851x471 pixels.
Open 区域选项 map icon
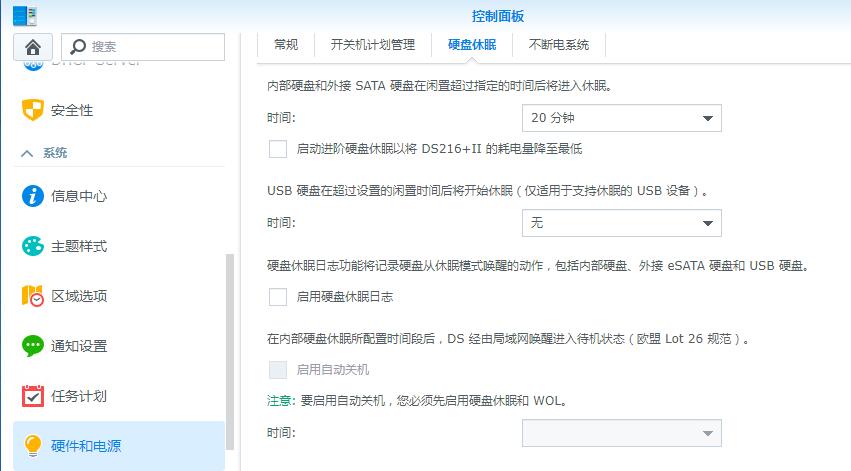(x=33, y=296)
